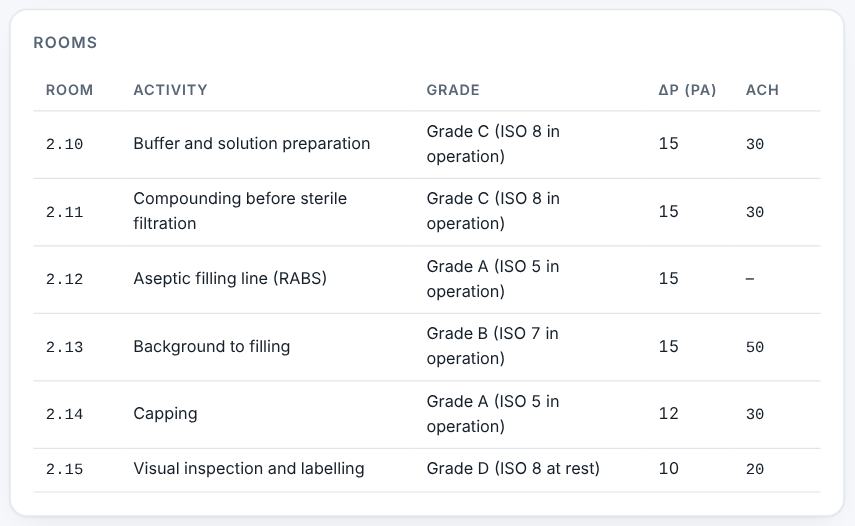Click Grade A cell in room 2.12 row
The width and height of the screenshot is (855, 526).
click(x=493, y=279)
